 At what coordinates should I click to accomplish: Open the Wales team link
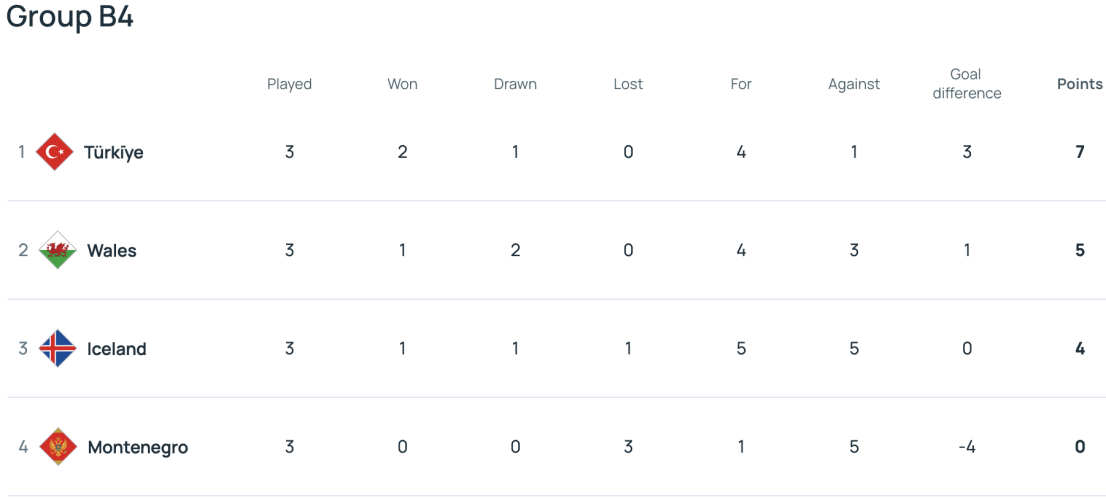[111, 250]
